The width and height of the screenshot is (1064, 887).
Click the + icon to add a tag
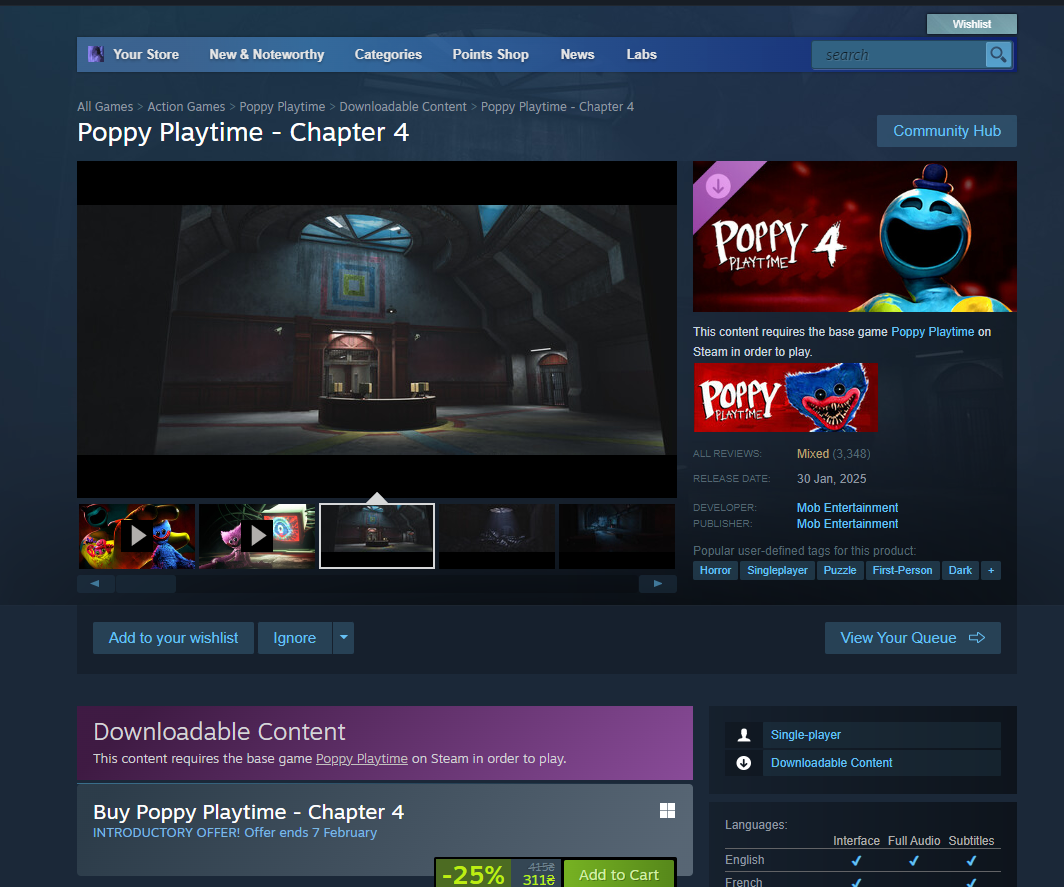(991, 570)
